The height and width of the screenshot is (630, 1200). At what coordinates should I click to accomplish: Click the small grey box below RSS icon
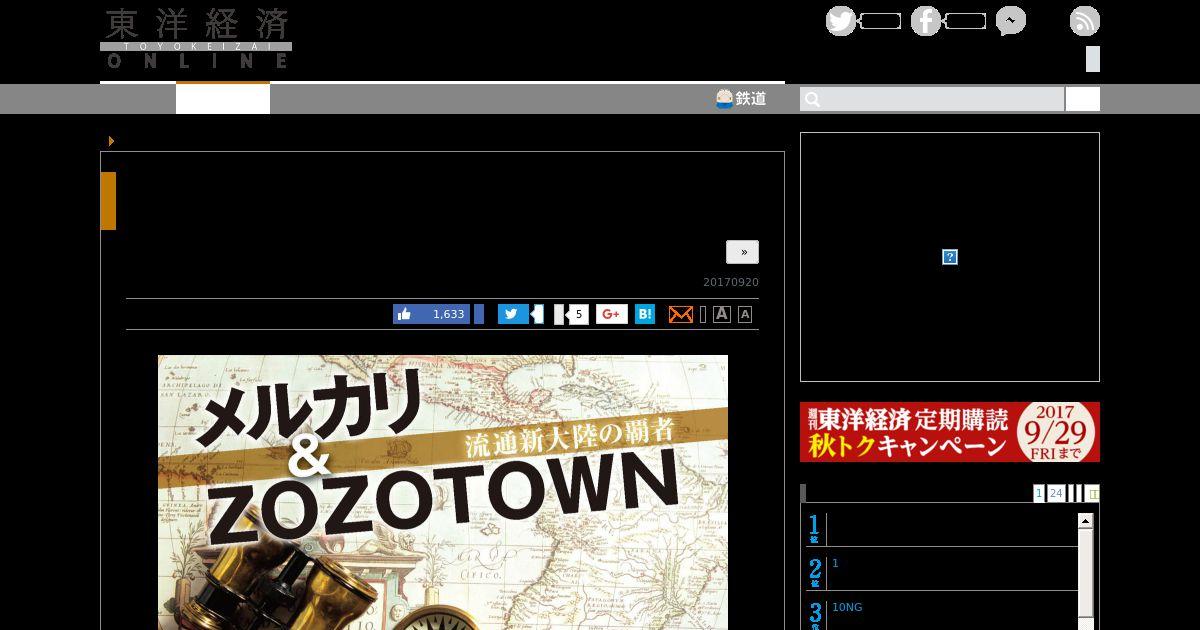pyautogui.click(x=1093, y=59)
